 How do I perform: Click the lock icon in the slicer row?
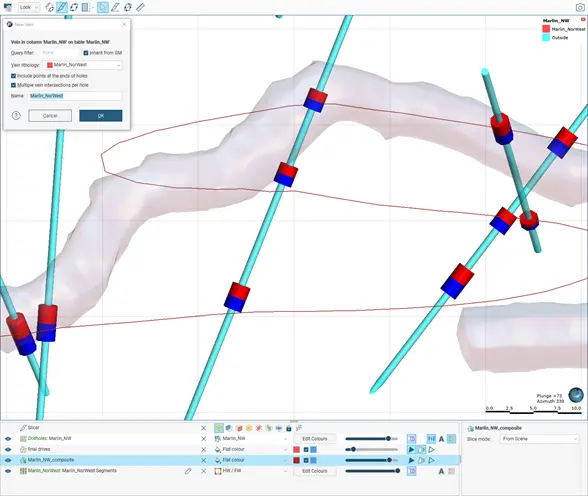click(288, 428)
